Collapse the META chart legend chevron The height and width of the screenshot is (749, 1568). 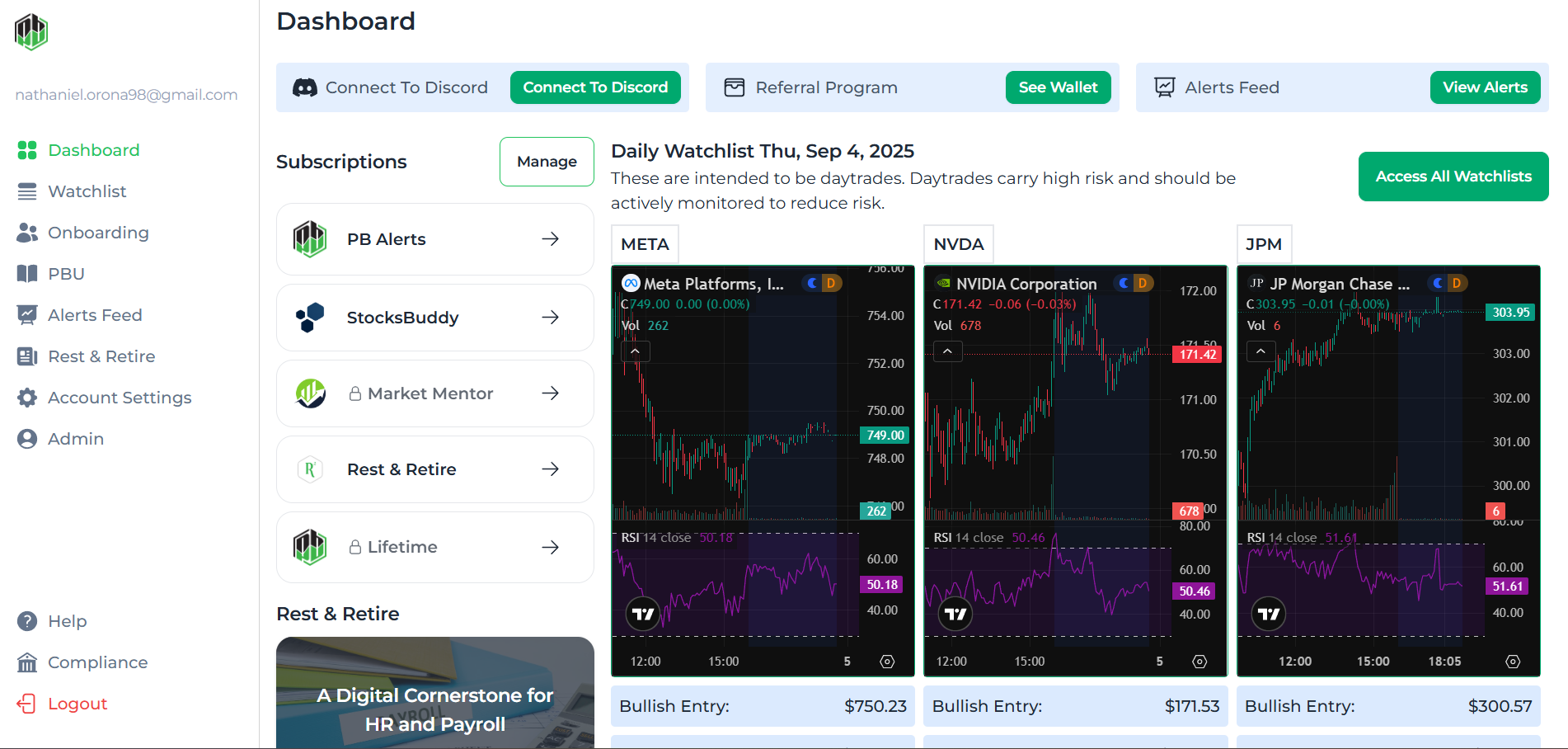click(635, 351)
